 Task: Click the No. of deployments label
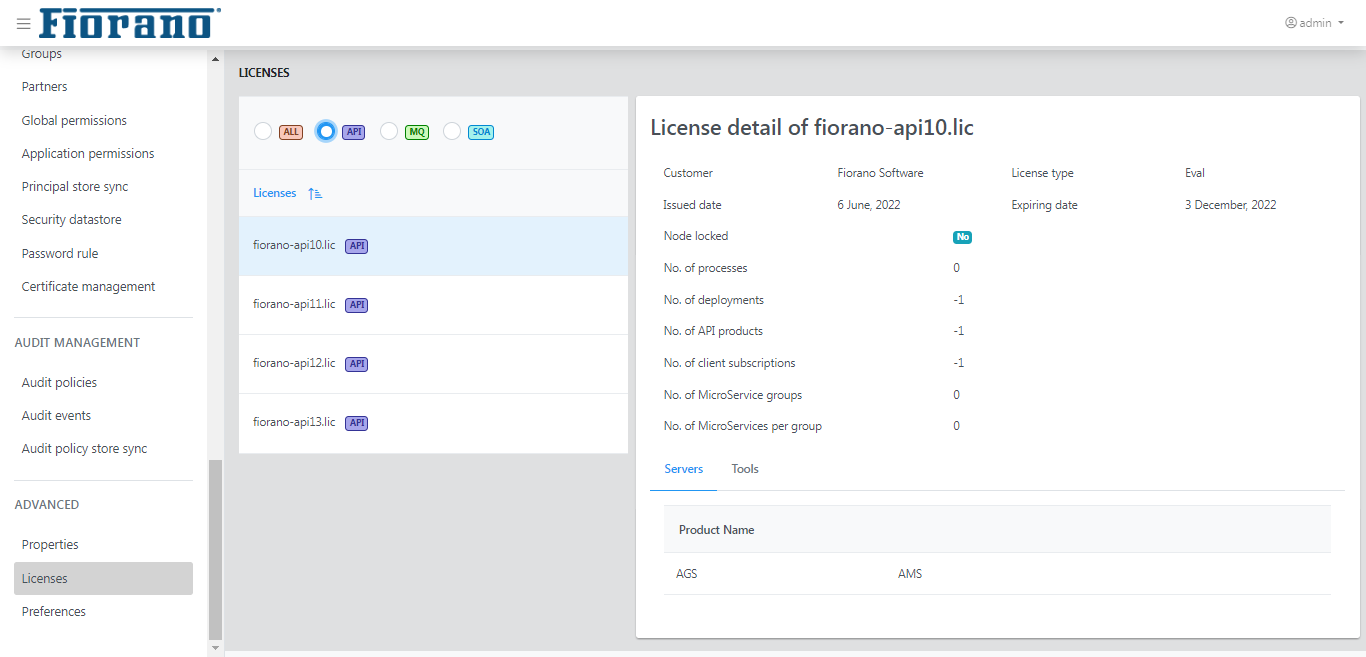[x=713, y=300]
